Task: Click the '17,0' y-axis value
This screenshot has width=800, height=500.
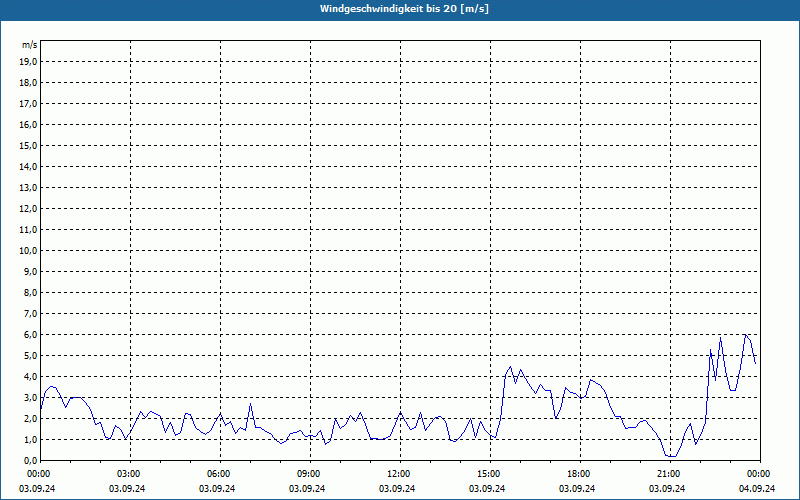Action: click(x=28, y=104)
